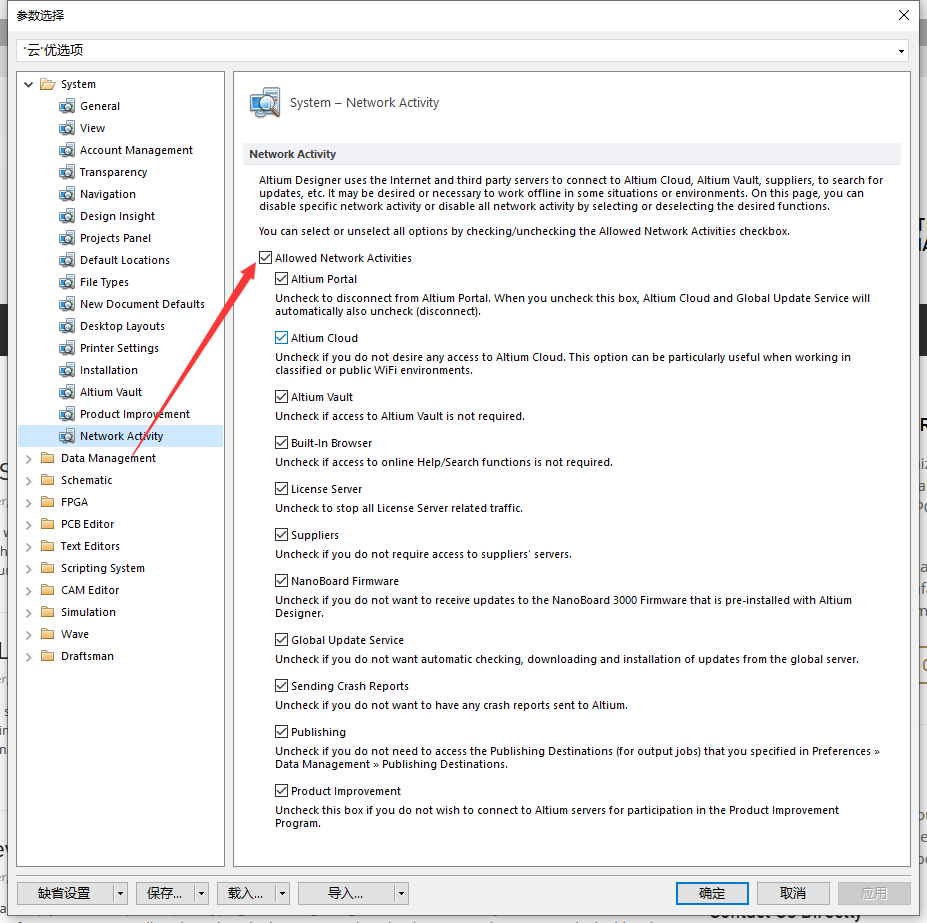This screenshot has height=923, width=927.
Task: Click the Schematic folder icon
Action: (x=48, y=480)
